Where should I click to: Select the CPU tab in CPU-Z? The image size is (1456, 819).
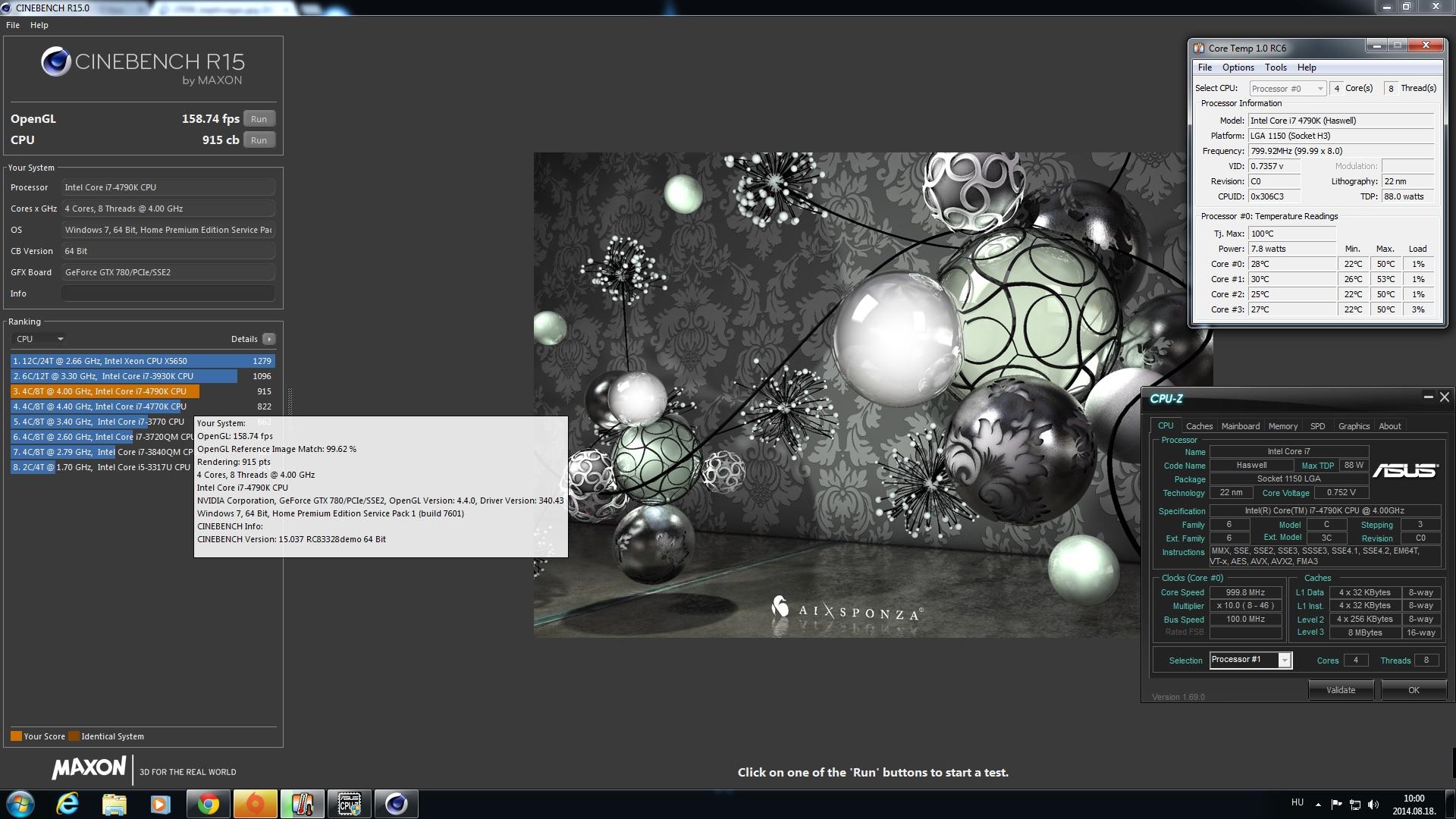point(1166,425)
